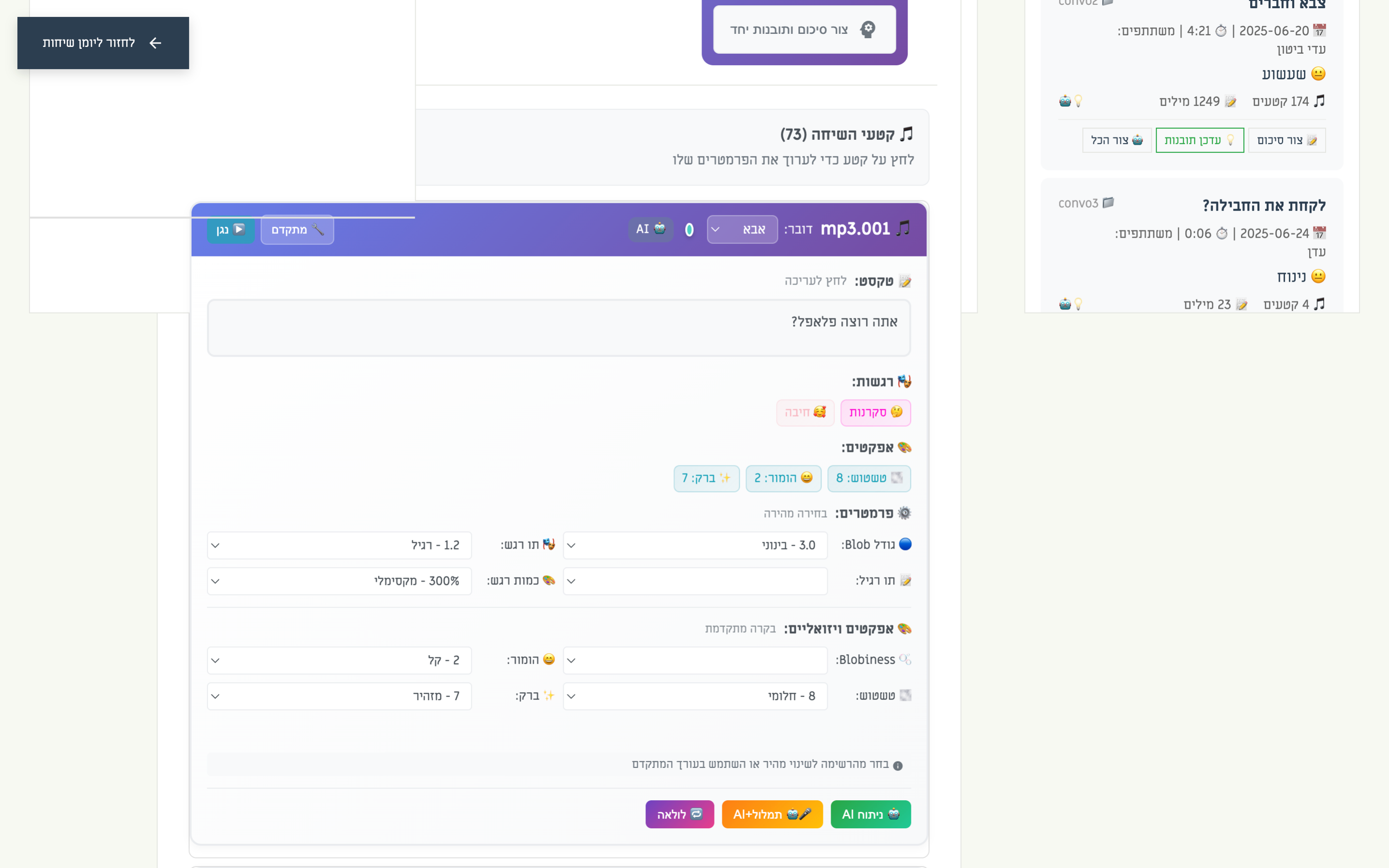Click the info icon beside the hint text
1389x868 pixels.
pyautogui.click(x=897, y=765)
